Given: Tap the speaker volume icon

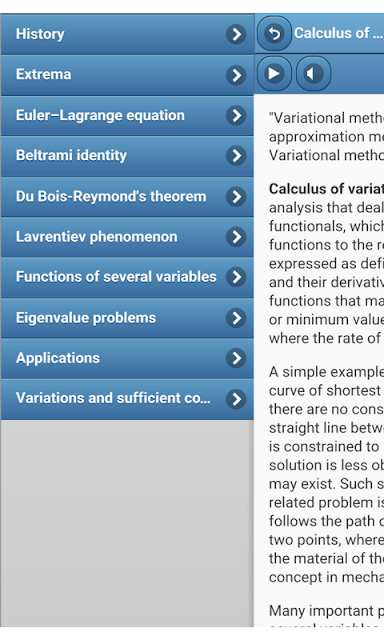Looking at the screenshot, I should pos(313,73).
